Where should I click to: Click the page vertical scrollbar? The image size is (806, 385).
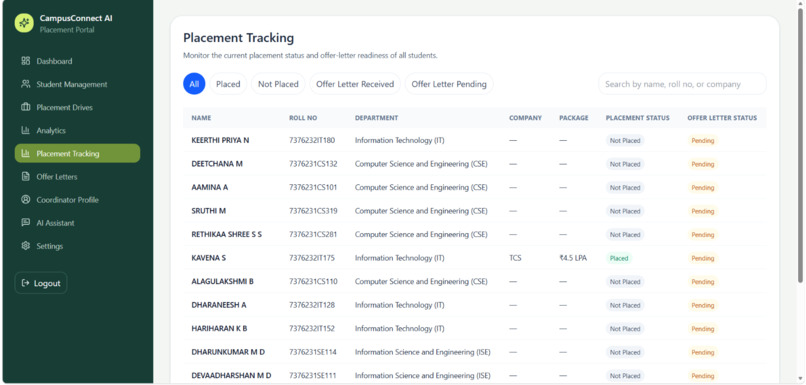[800, 146]
